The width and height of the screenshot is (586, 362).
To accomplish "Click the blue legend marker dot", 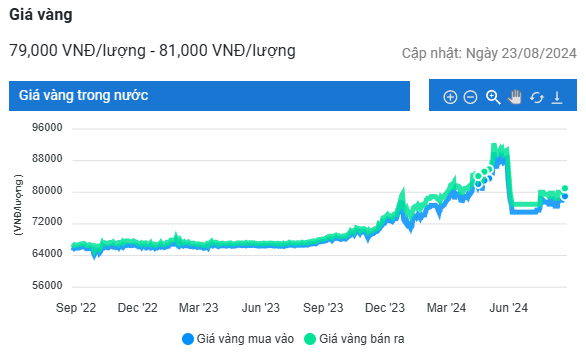I will pyautogui.click(x=188, y=339).
